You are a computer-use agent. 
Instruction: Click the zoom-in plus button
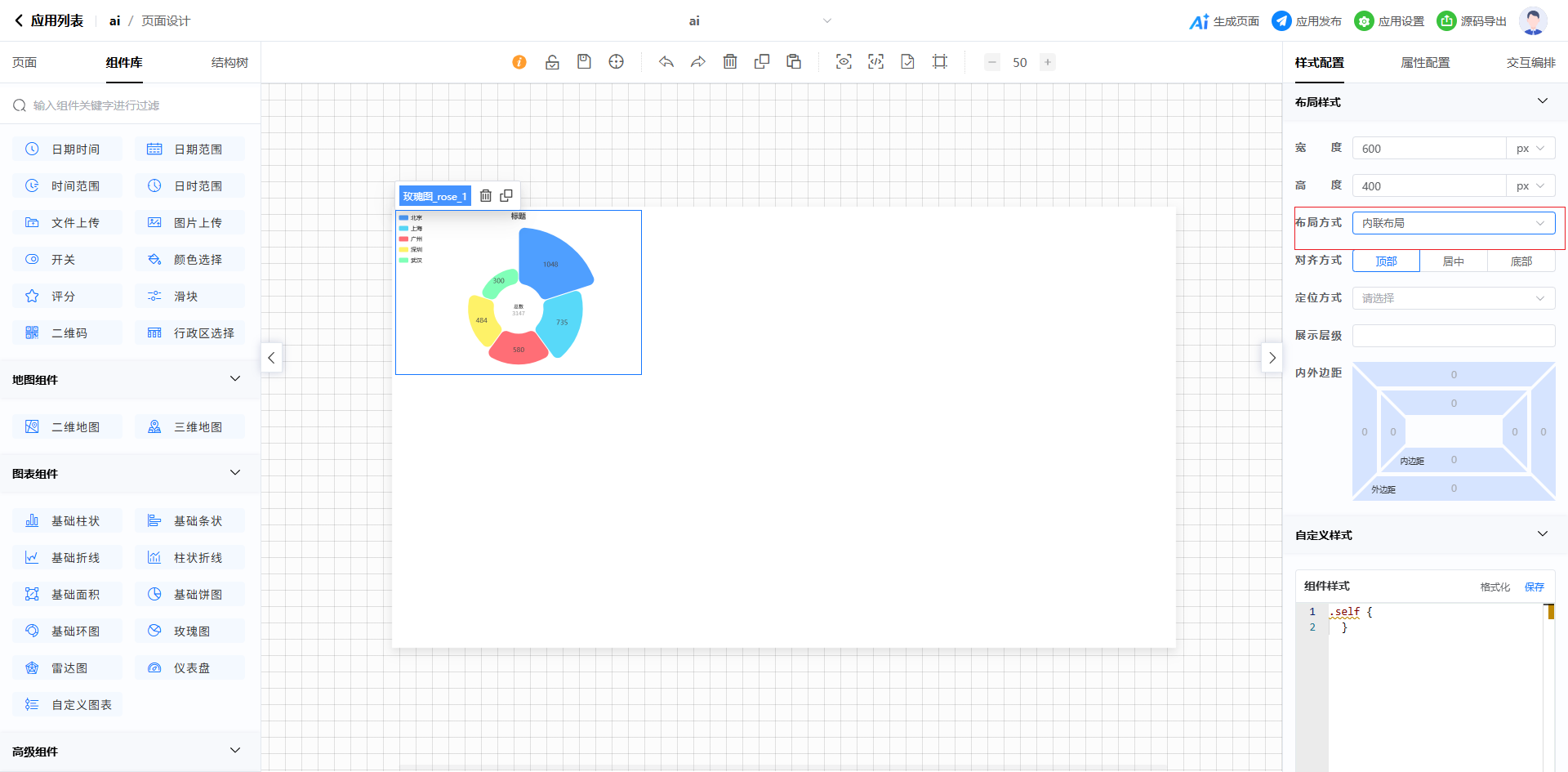click(1048, 62)
